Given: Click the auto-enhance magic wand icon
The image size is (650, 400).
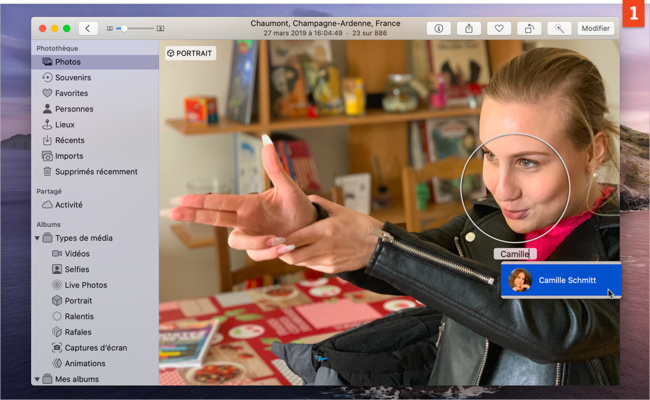Looking at the screenshot, I should point(559,28).
